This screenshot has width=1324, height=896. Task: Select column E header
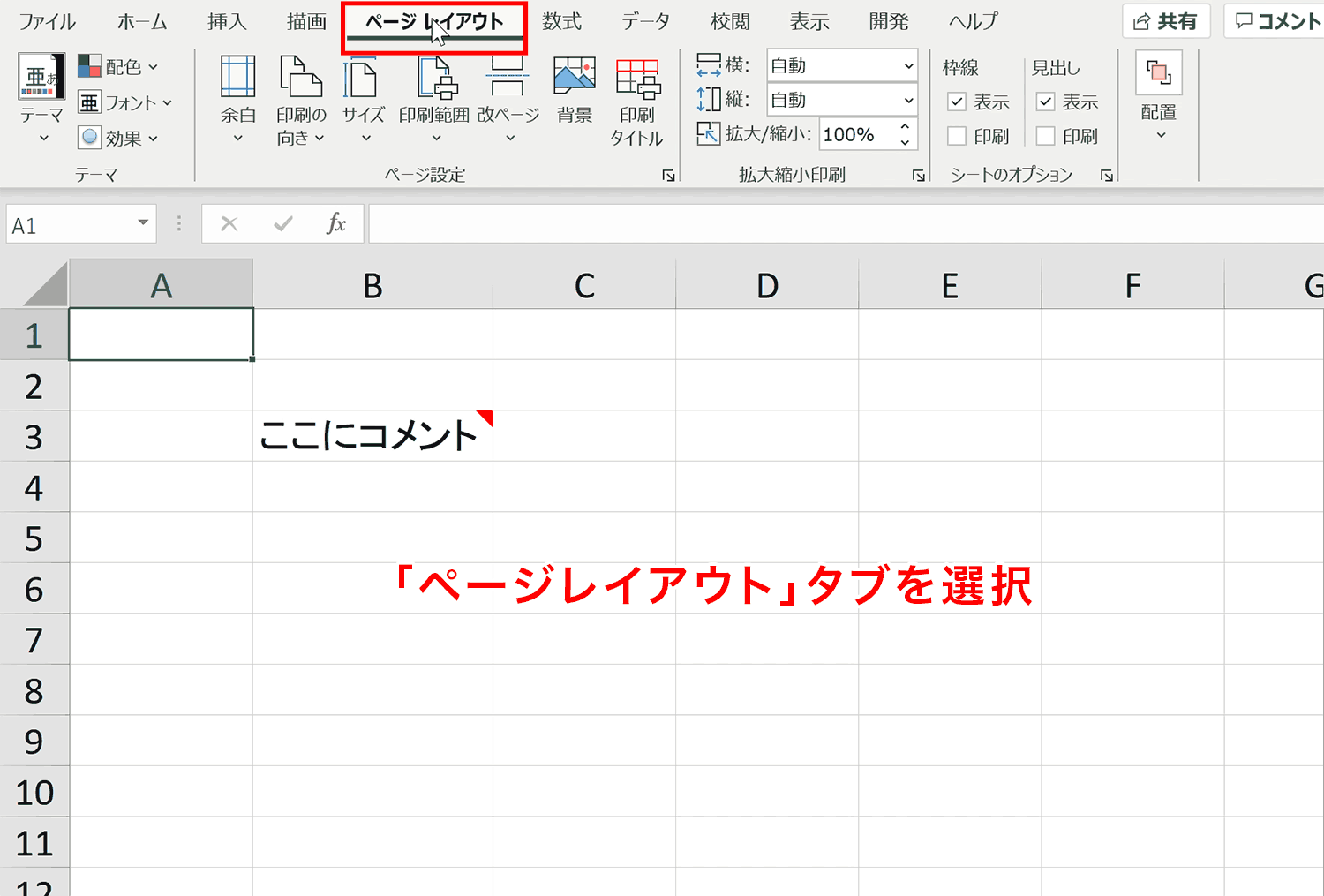click(950, 284)
